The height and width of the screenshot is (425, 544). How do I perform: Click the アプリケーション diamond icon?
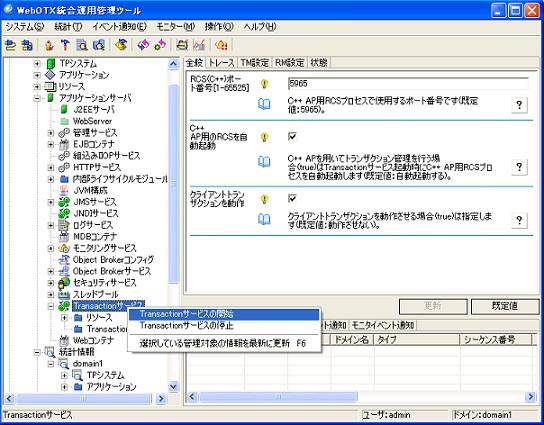(50, 75)
